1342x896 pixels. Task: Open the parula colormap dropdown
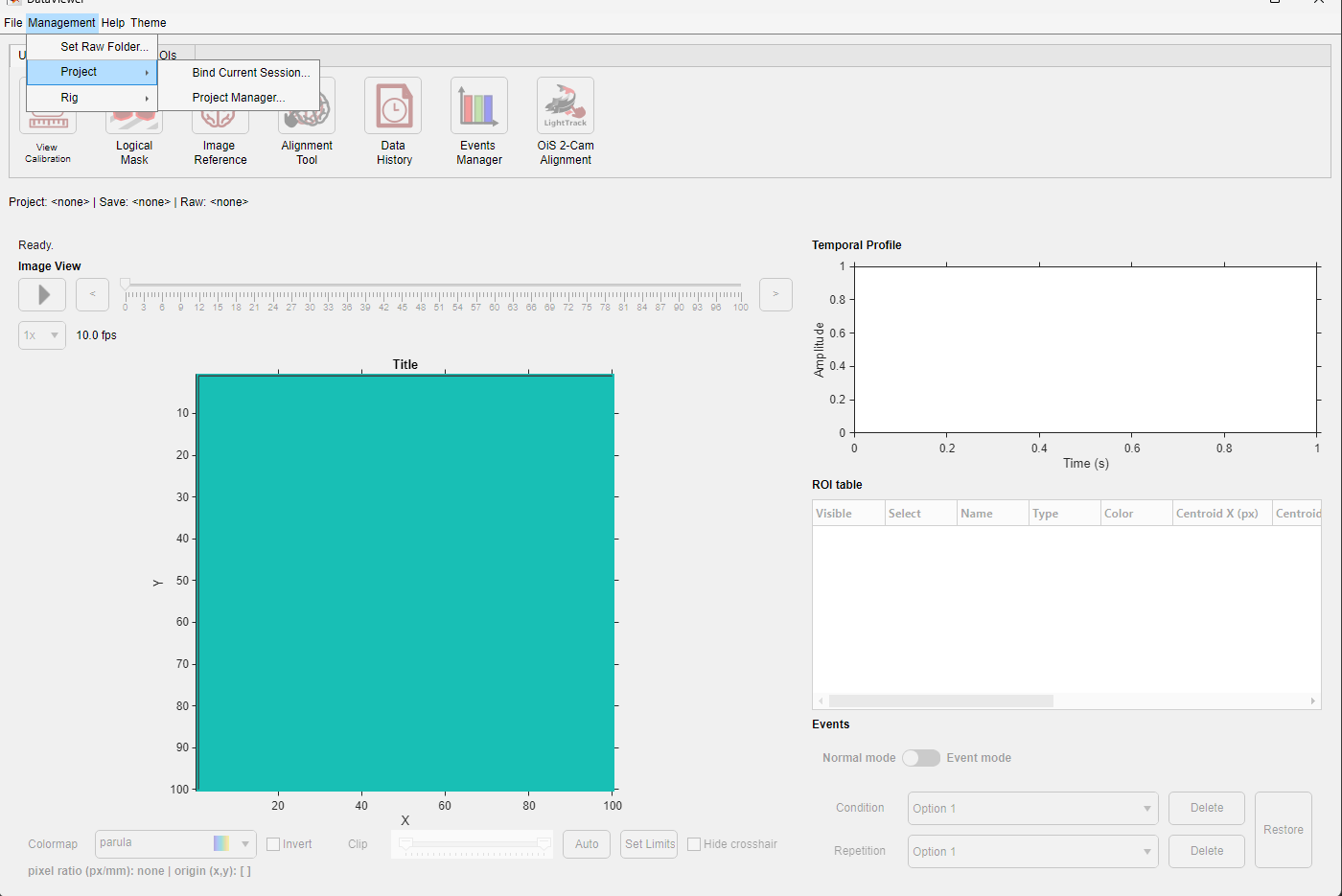[x=175, y=843]
